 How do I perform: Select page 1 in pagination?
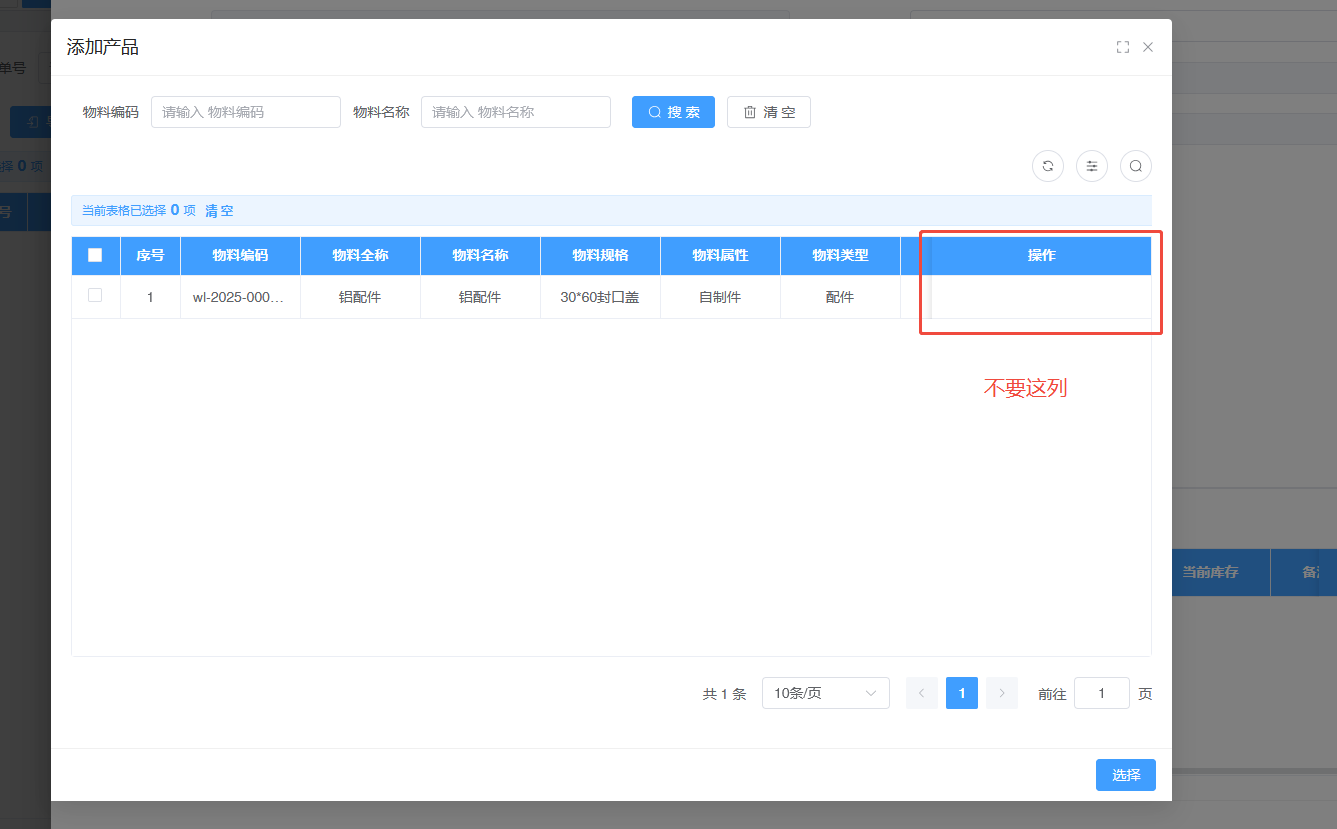click(x=961, y=693)
